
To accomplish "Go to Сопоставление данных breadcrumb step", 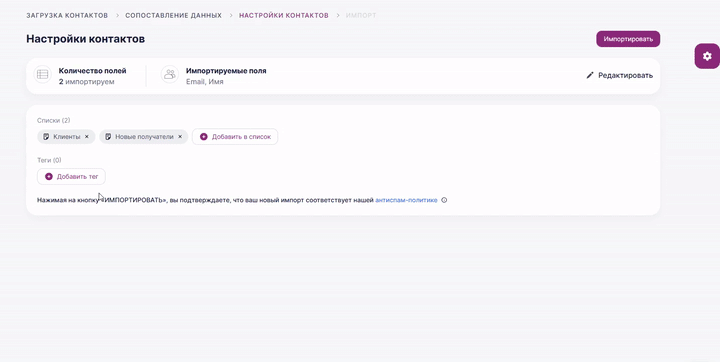I will point(174,15).
